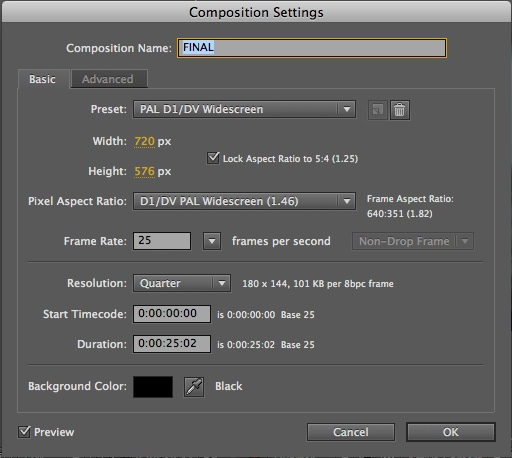Click the Duration timecode field
This screenshot has width=512, height=458.
pos(172,344)
